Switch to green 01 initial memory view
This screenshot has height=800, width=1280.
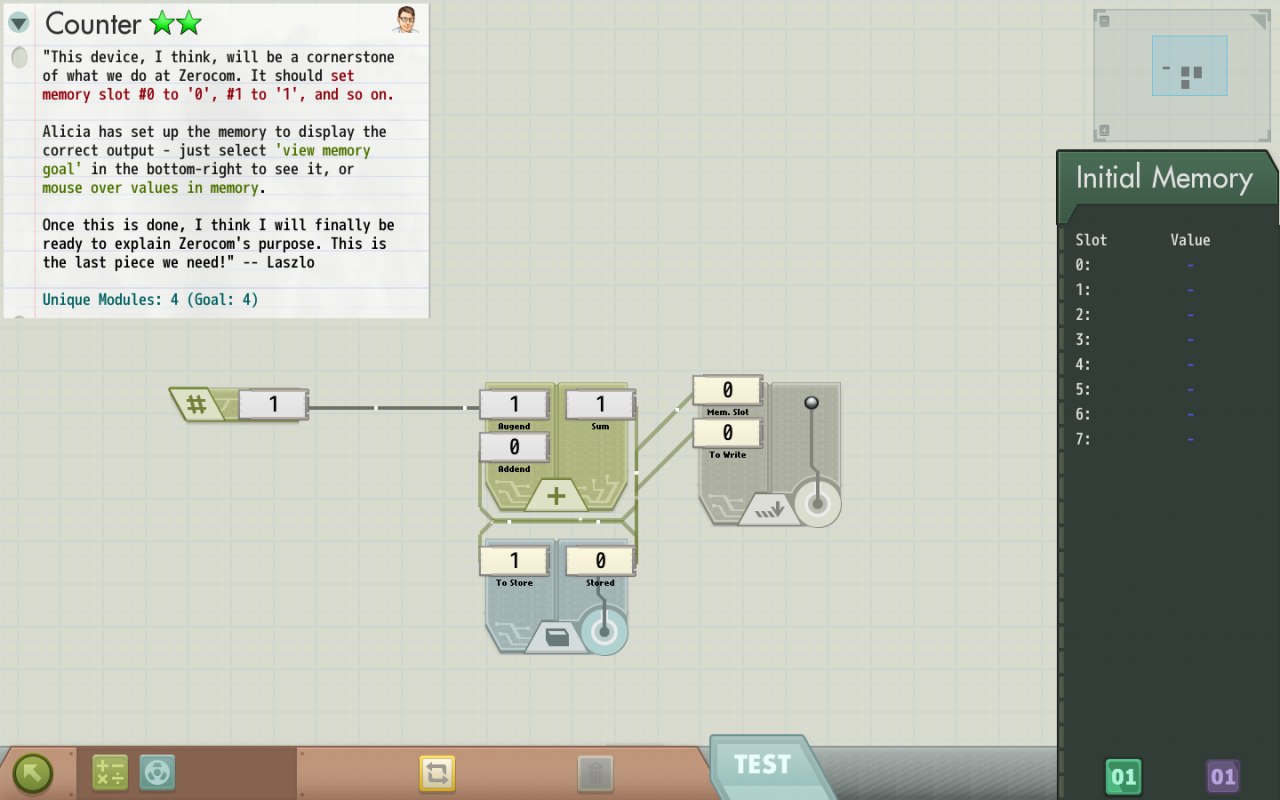click(1124, 776)
